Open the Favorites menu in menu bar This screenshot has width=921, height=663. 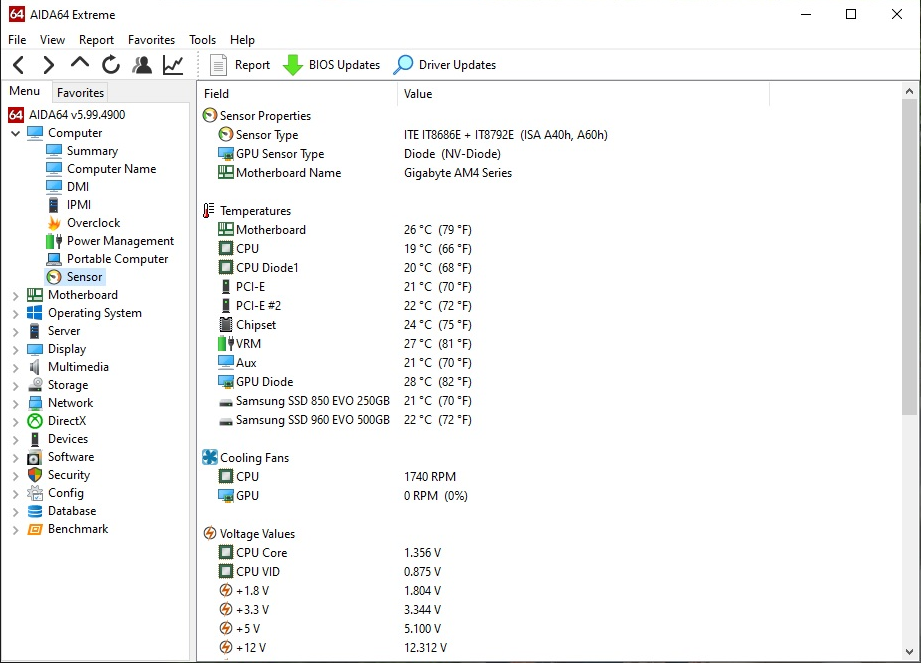click(x=151, y=40)
